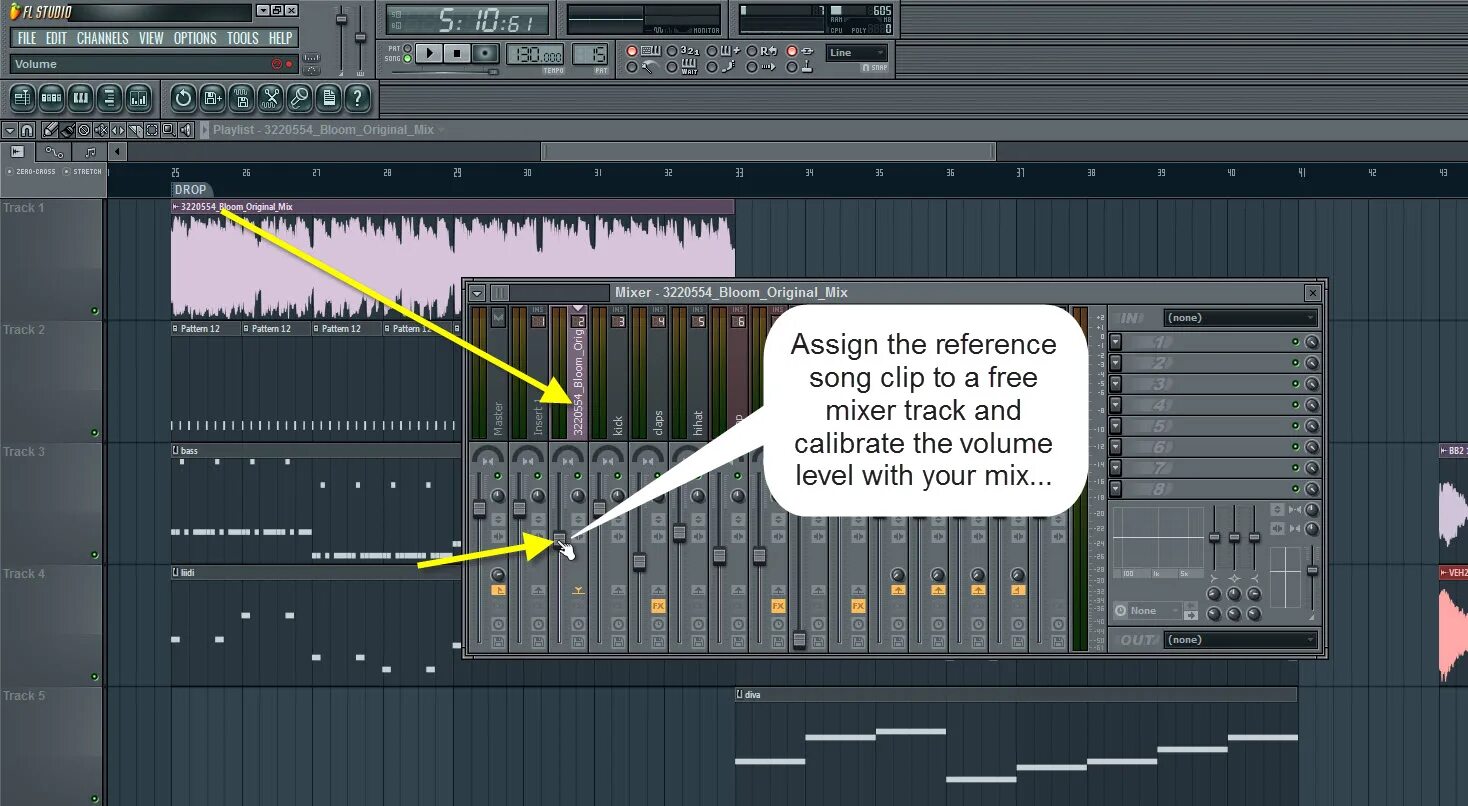Image resolution: width=1468 pixels, height=806 pixels.
Task: Click the playlist magnet snap icon
Action: (27, 130)
